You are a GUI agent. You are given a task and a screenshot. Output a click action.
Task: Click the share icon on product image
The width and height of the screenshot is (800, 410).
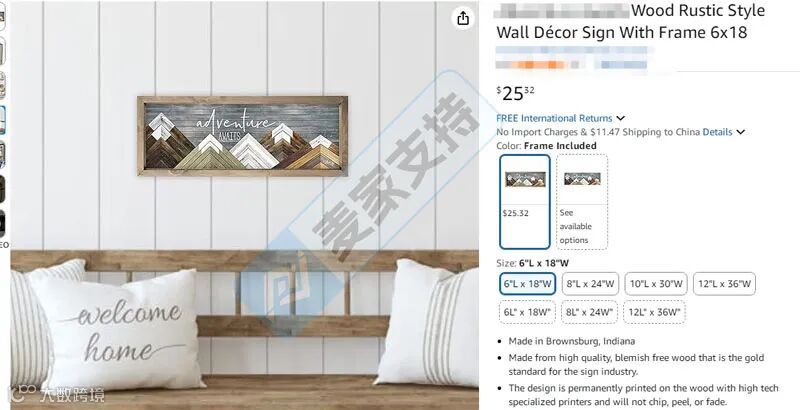[x=463, y=19]
